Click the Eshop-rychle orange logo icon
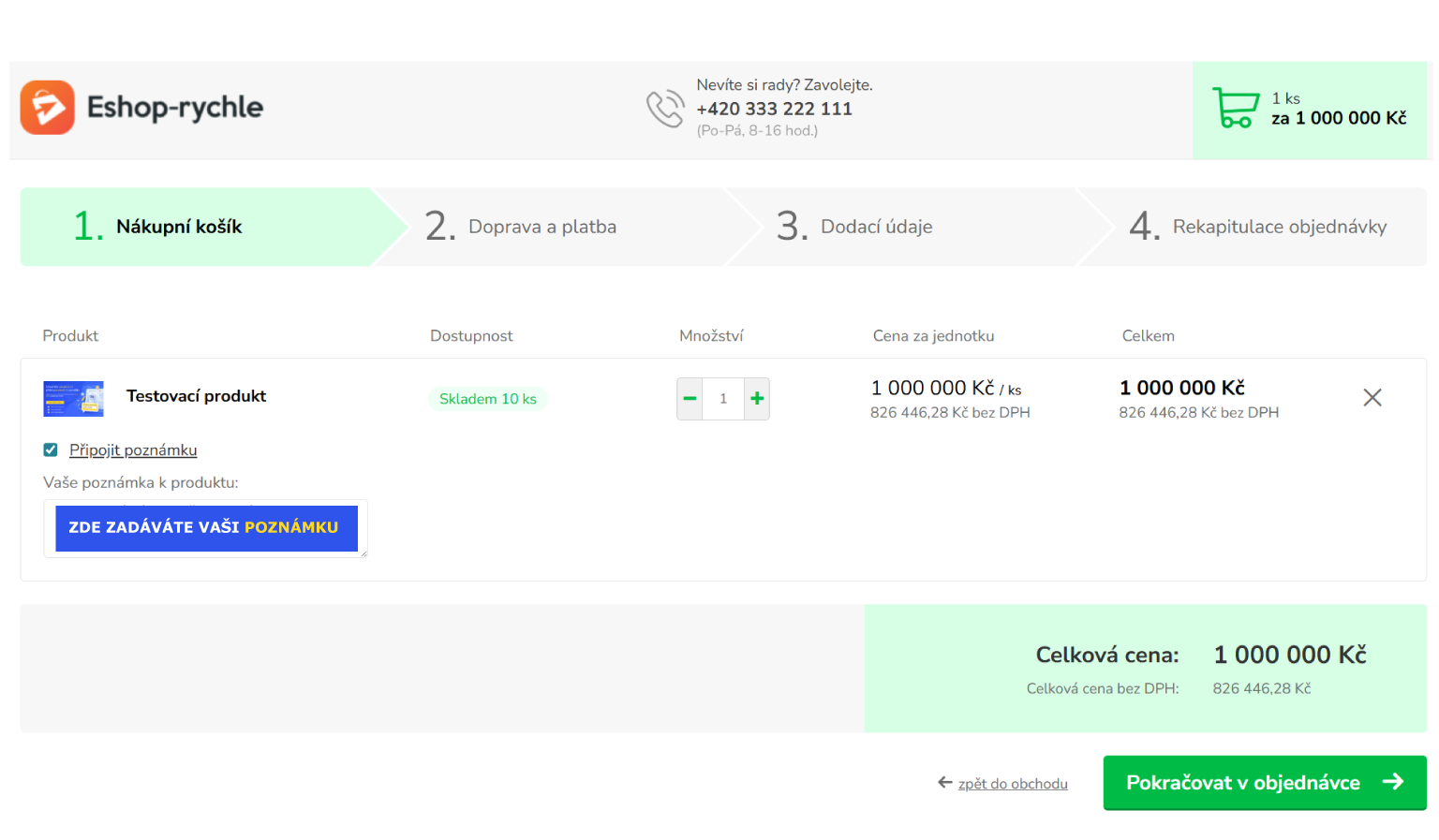Viewport: 1439px width, 840px height. tap(47, 108)
